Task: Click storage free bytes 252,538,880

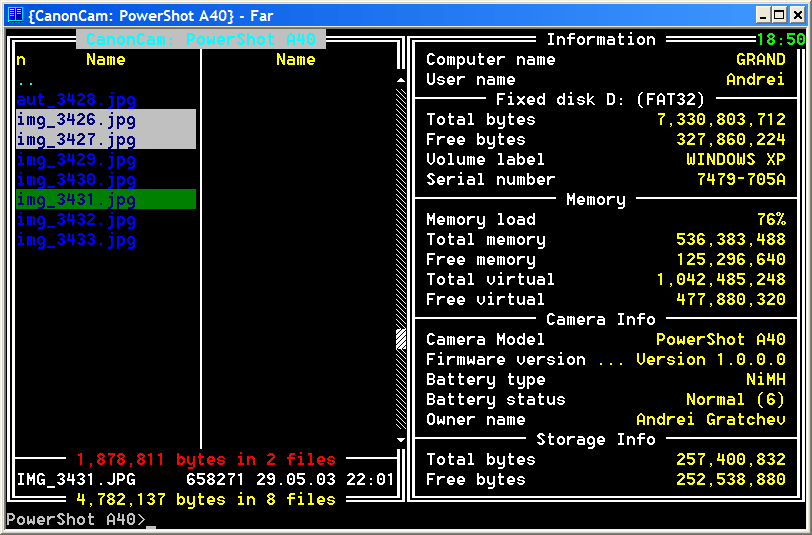Action: coord(731,480)
